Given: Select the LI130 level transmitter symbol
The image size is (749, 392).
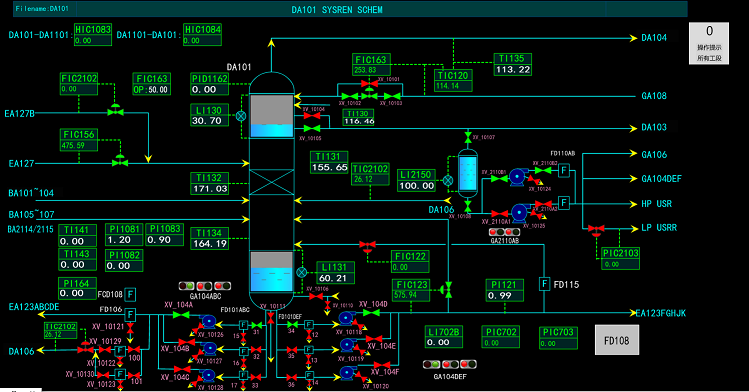Looking at the screenshot, I should coord(241,116).
